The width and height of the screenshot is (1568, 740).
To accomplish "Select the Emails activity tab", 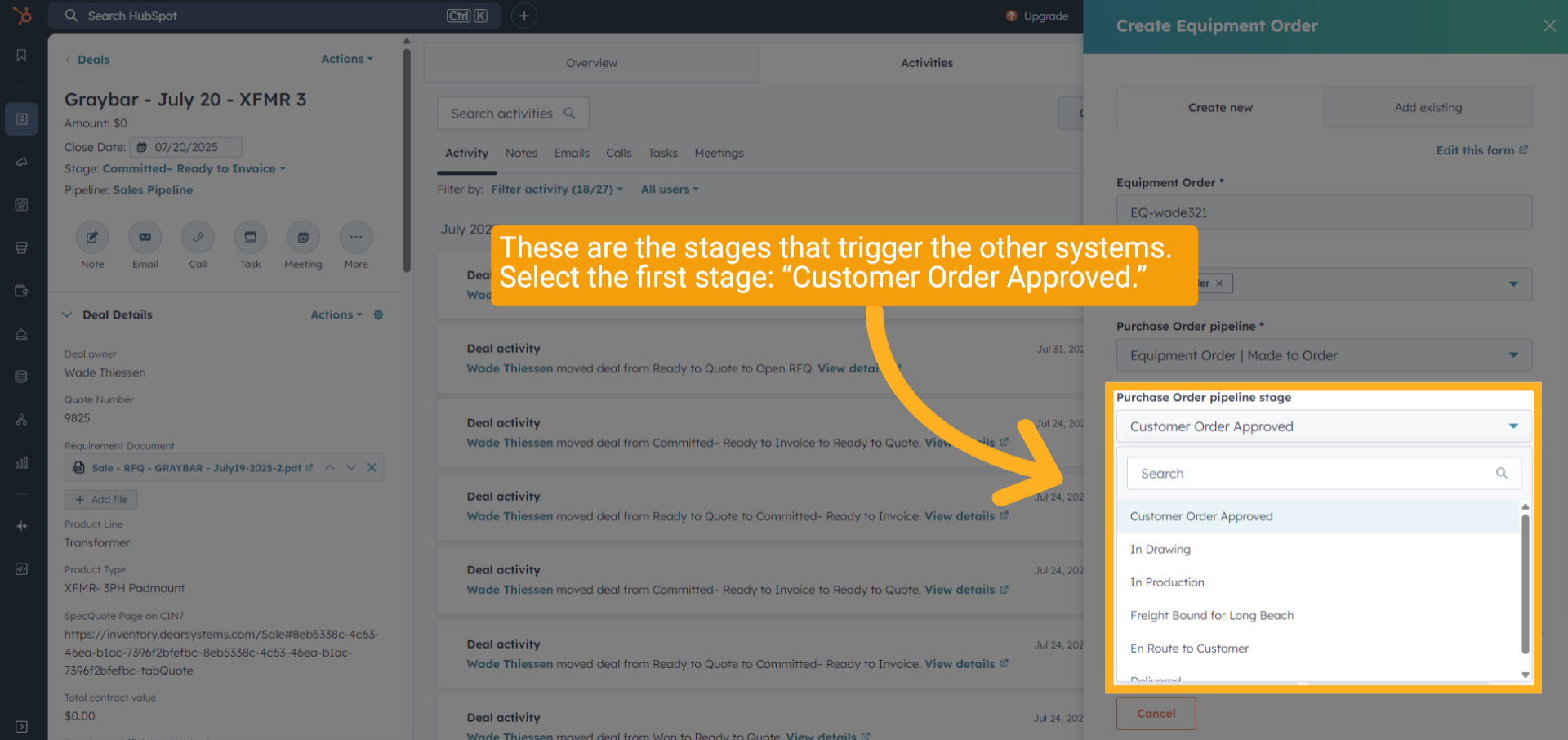I will (572, 153).
